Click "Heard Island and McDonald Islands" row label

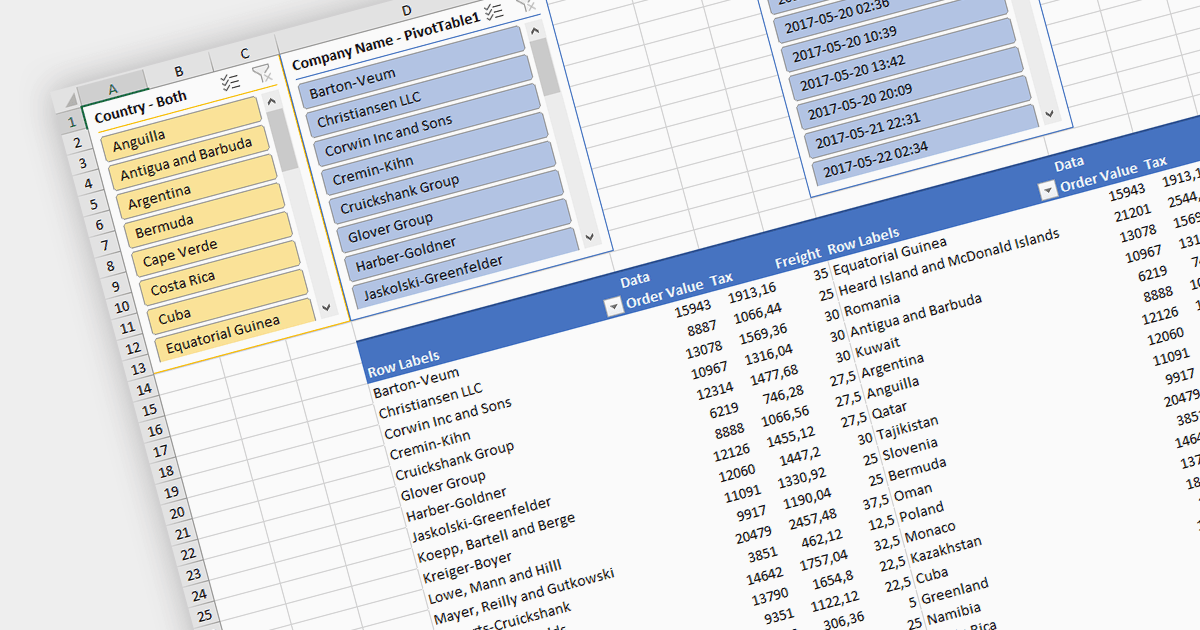949,263
